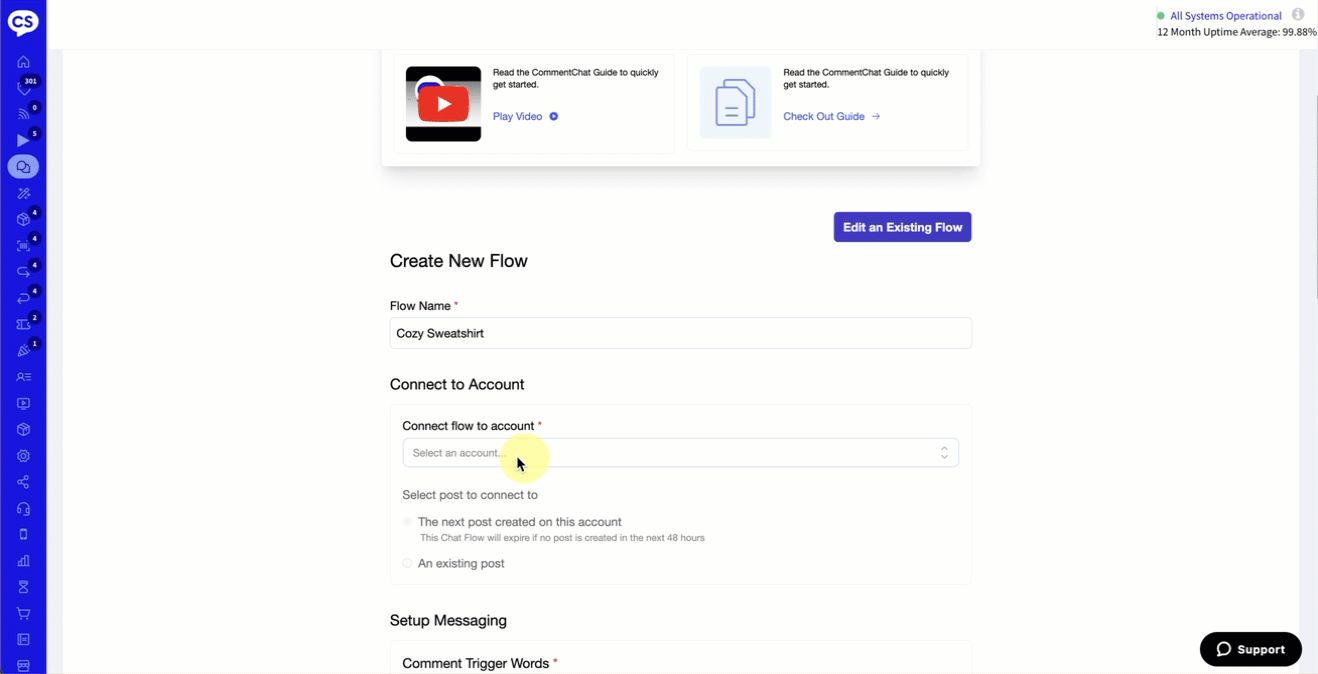Image resolution: width=1318 pixels, height=674 pixels.
Task: Open settings gear in sidebar
Action: 23,456
